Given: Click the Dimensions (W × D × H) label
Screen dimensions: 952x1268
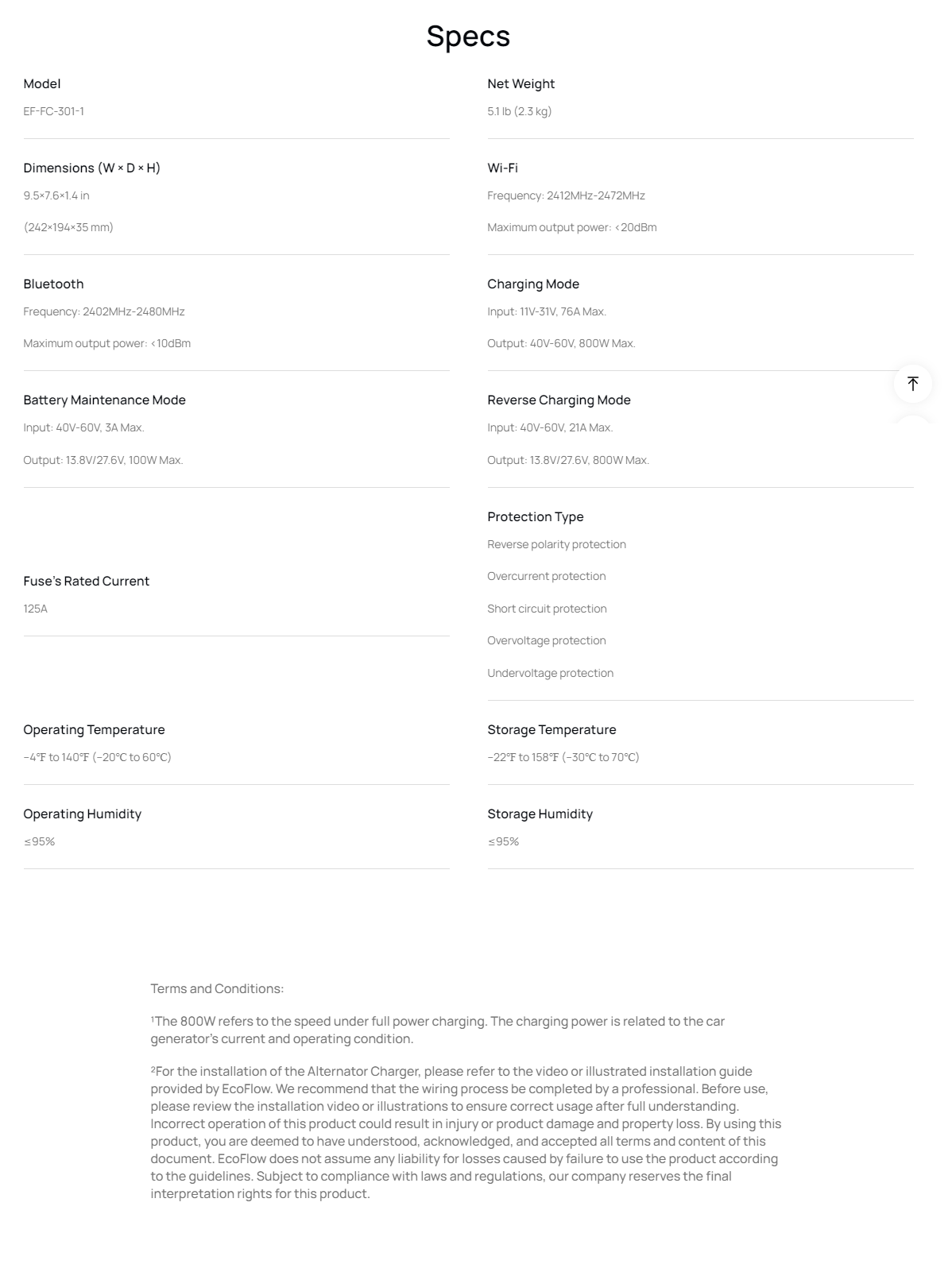Looking at the screenshot, I should [91, 168].
